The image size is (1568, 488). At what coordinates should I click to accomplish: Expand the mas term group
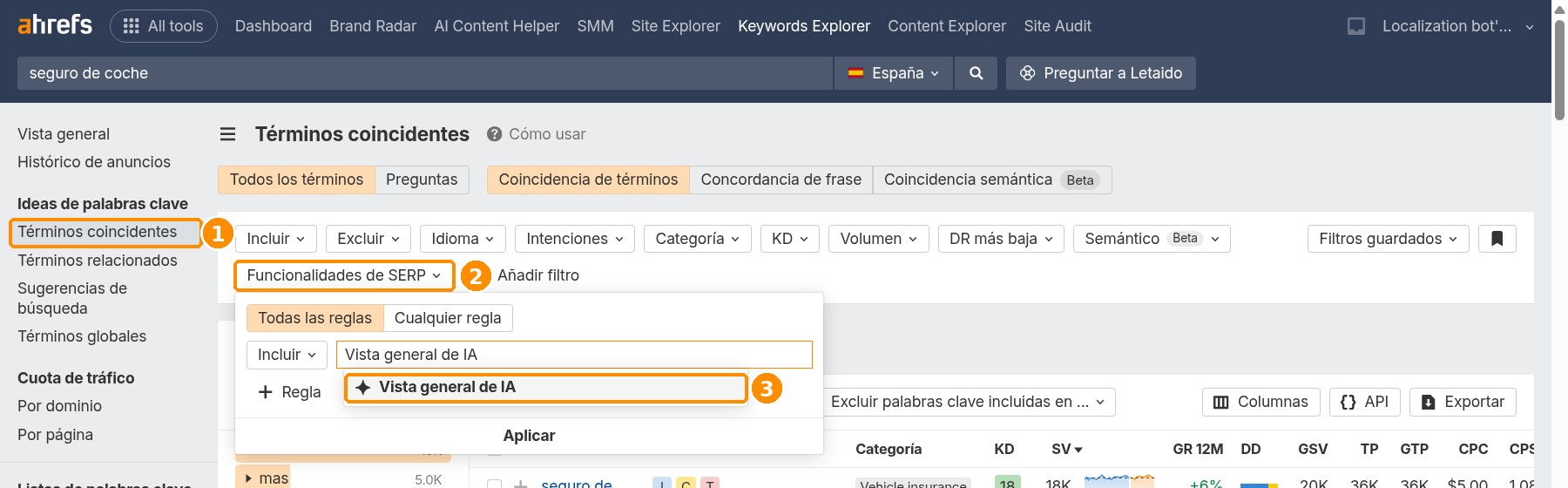tap(248, 478)
